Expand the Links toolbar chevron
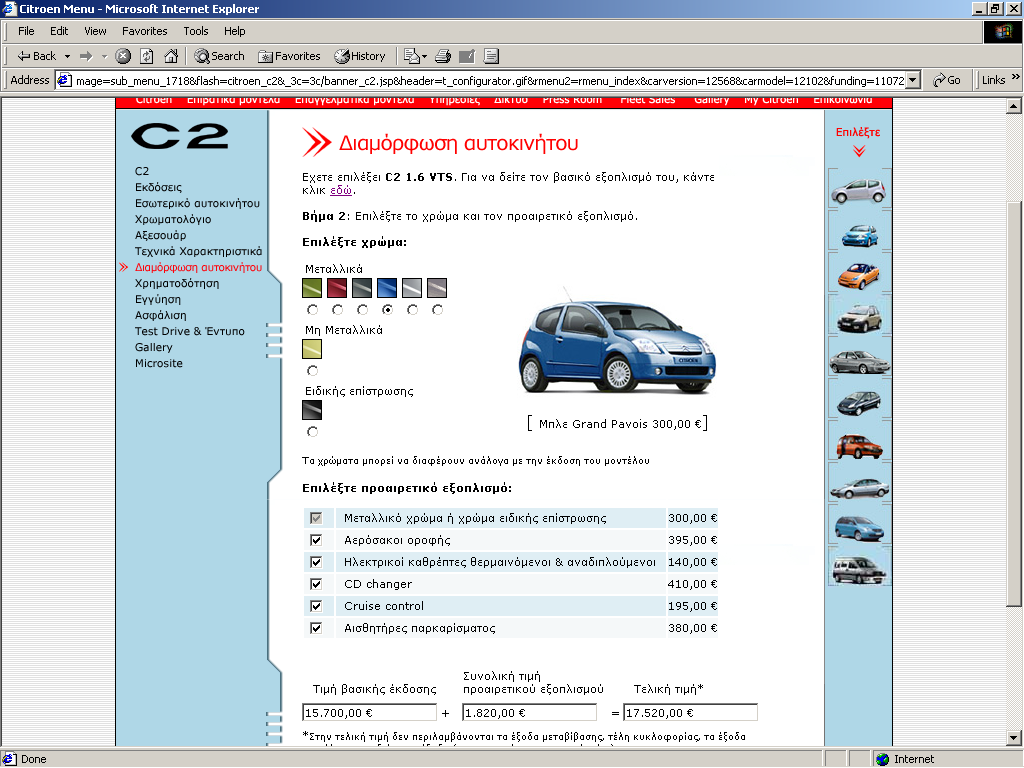Viewport: 1024px width, 768px height. pyautogui.click(x=1016, y=77)
